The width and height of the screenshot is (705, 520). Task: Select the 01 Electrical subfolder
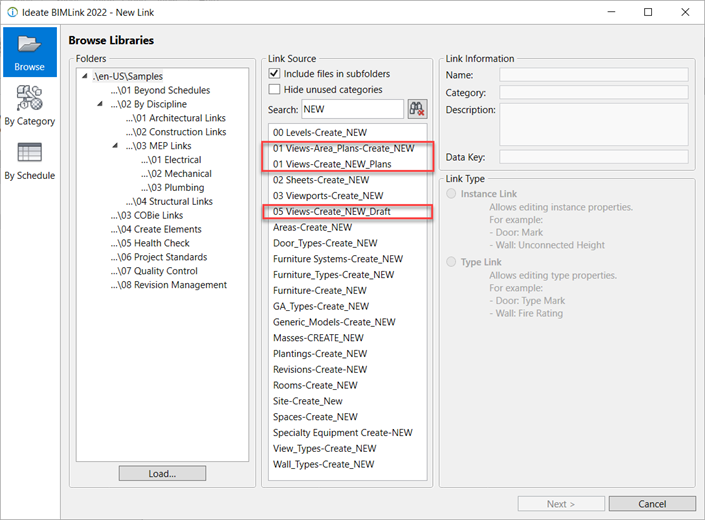tap(171, 160)
